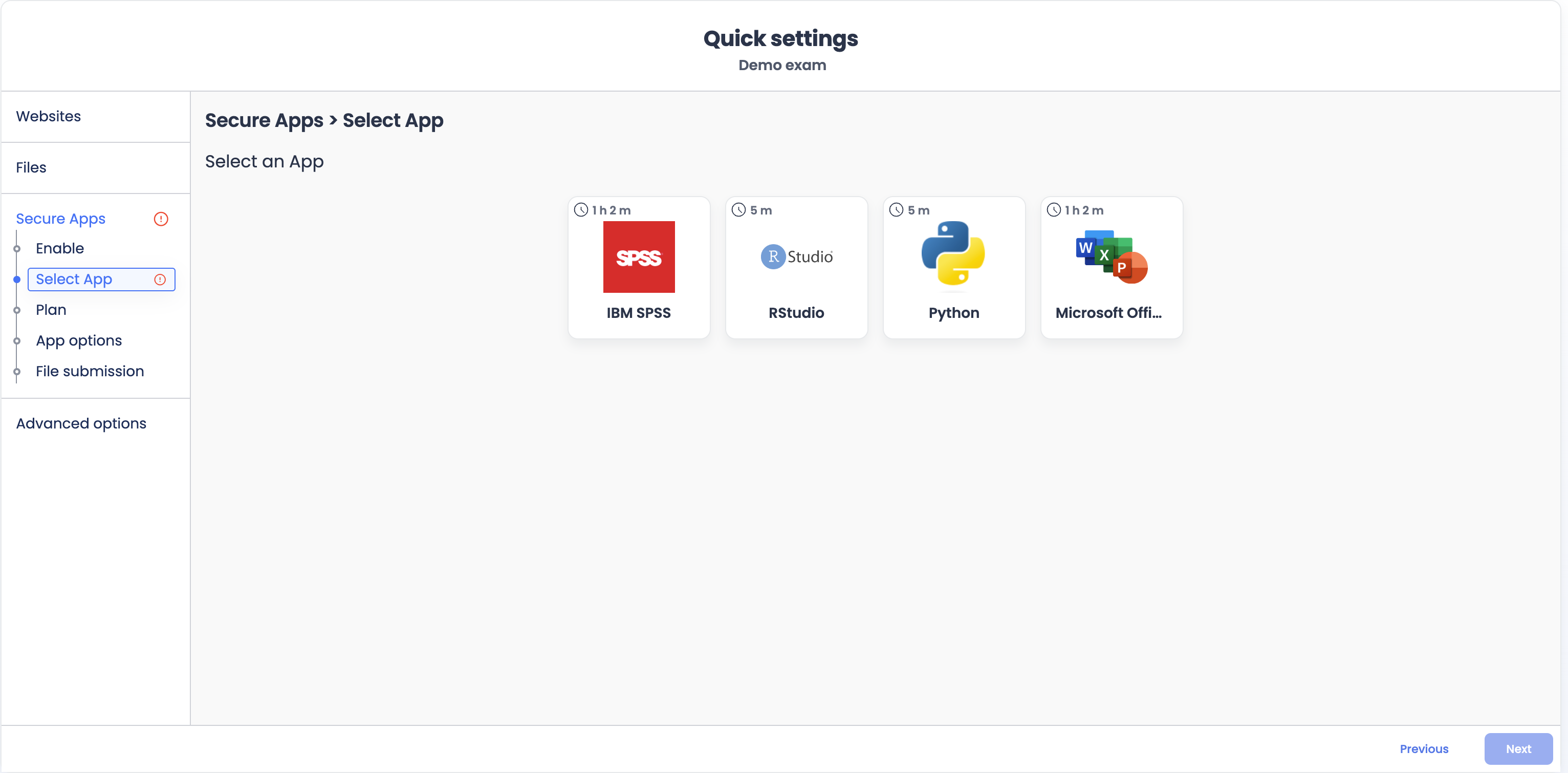Click the 5 m time on RStudio card
The height and width of the screenshot is (773, 1568).
pyautogui.click(x=761, y=210)
